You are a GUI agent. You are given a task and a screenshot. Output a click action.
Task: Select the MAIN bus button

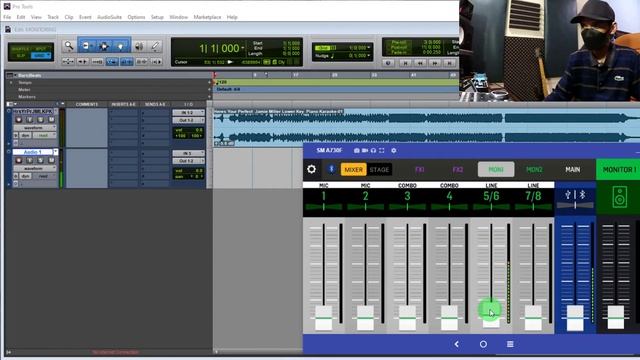(x=573, y=169)
